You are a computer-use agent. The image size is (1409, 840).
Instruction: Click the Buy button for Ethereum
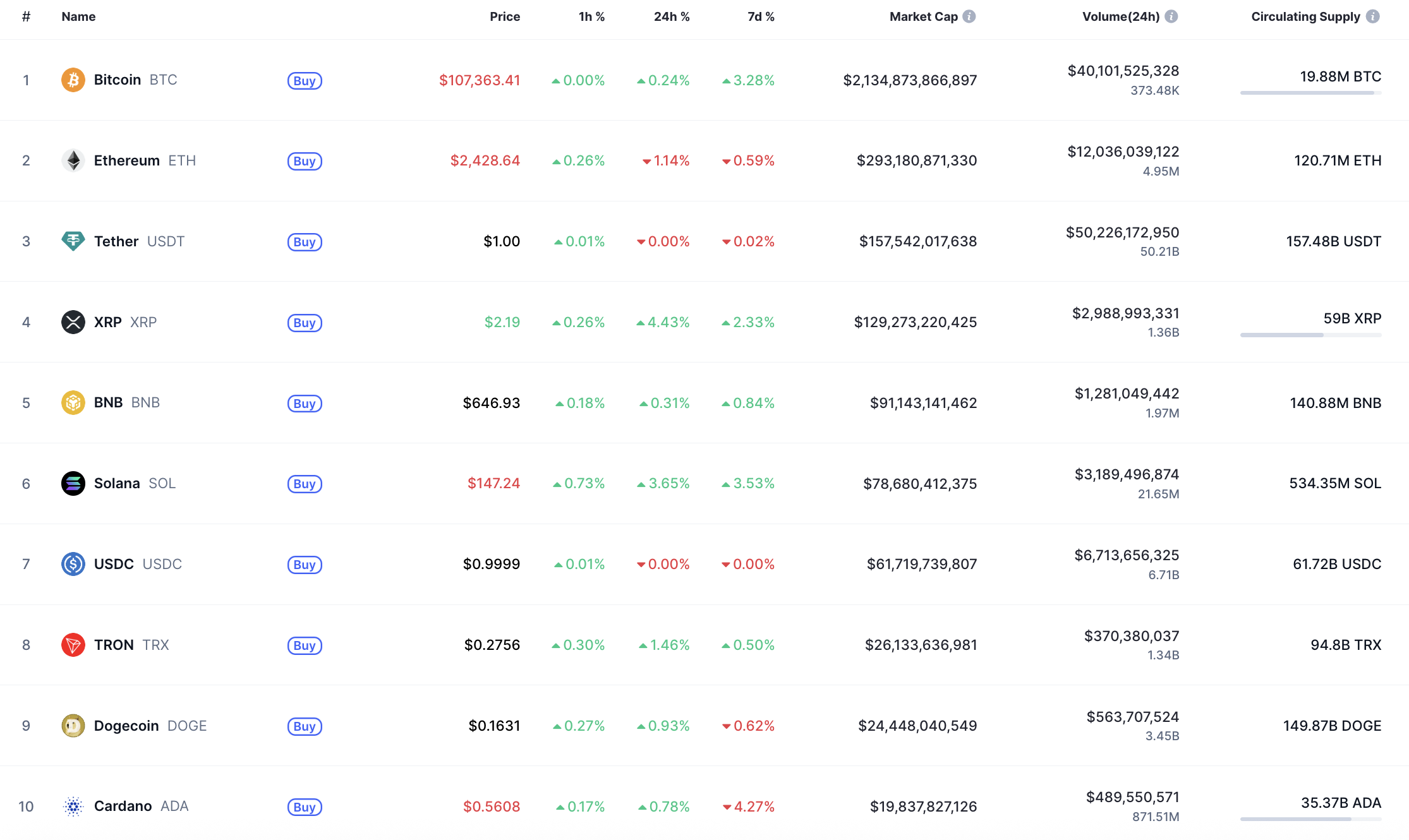pos(305,161)
